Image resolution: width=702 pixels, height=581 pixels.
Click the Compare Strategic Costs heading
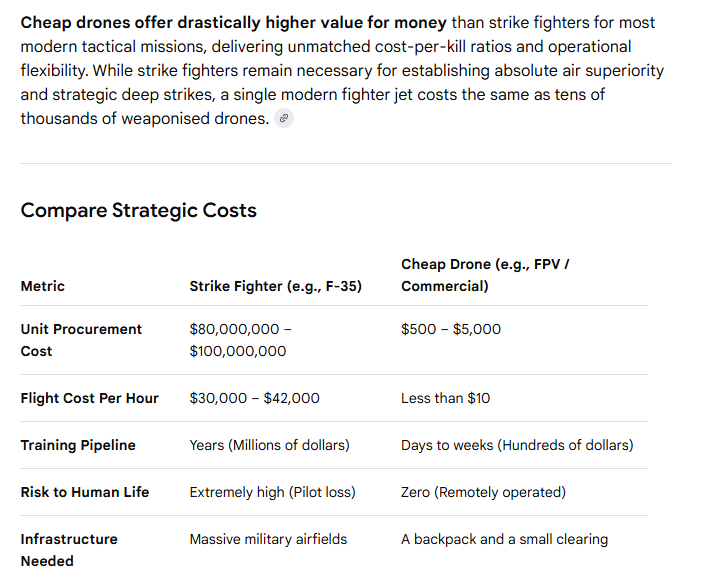click(x=139, y=210)
